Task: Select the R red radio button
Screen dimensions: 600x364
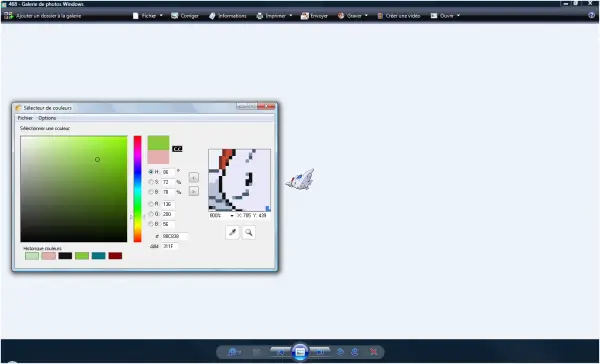Action: pos(151,204)
